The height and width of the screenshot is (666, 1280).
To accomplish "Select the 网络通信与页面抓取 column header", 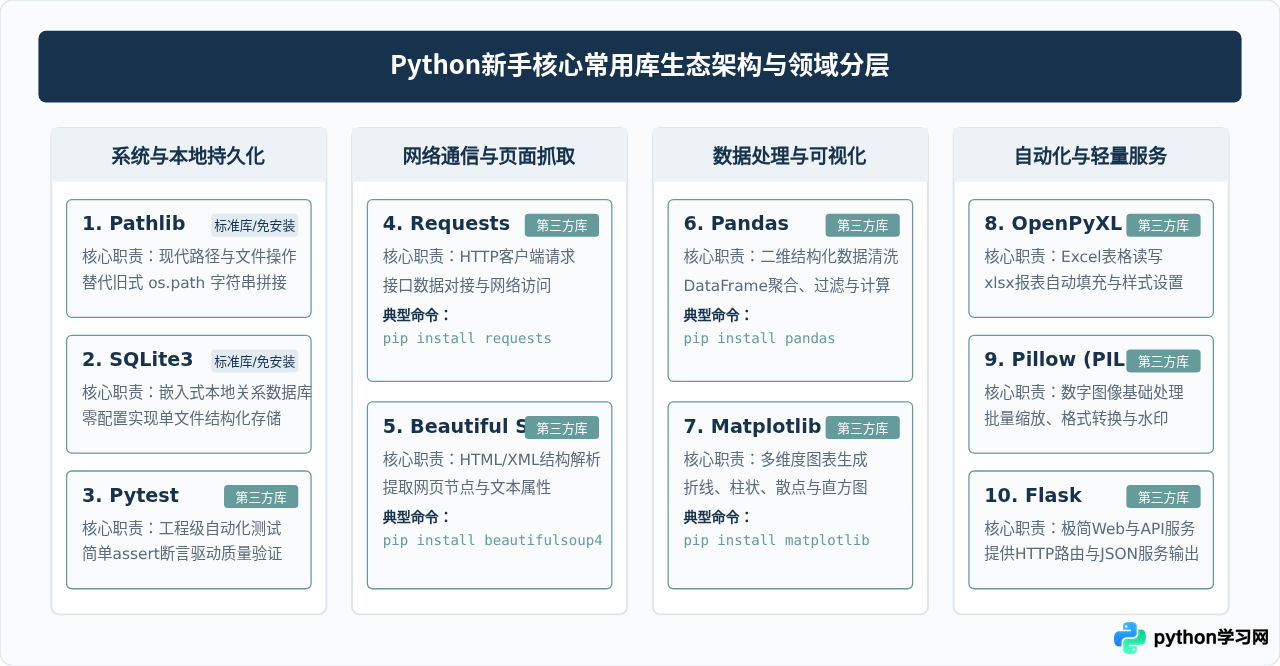I will (x=489, y=156).
